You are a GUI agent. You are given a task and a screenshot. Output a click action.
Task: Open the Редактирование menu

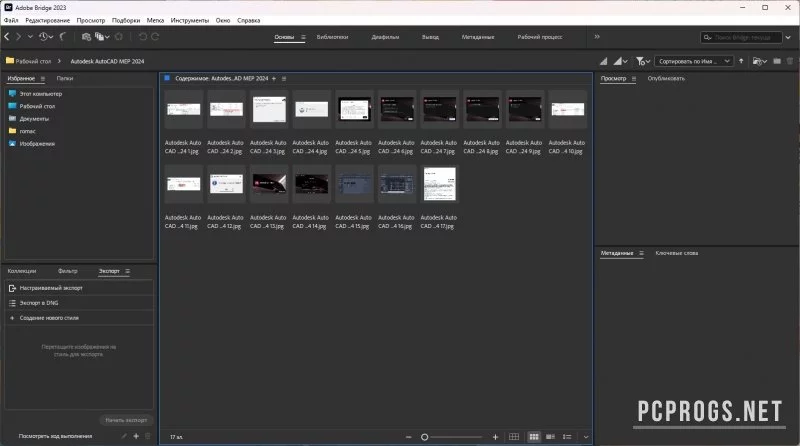click(x=47, y=20)
